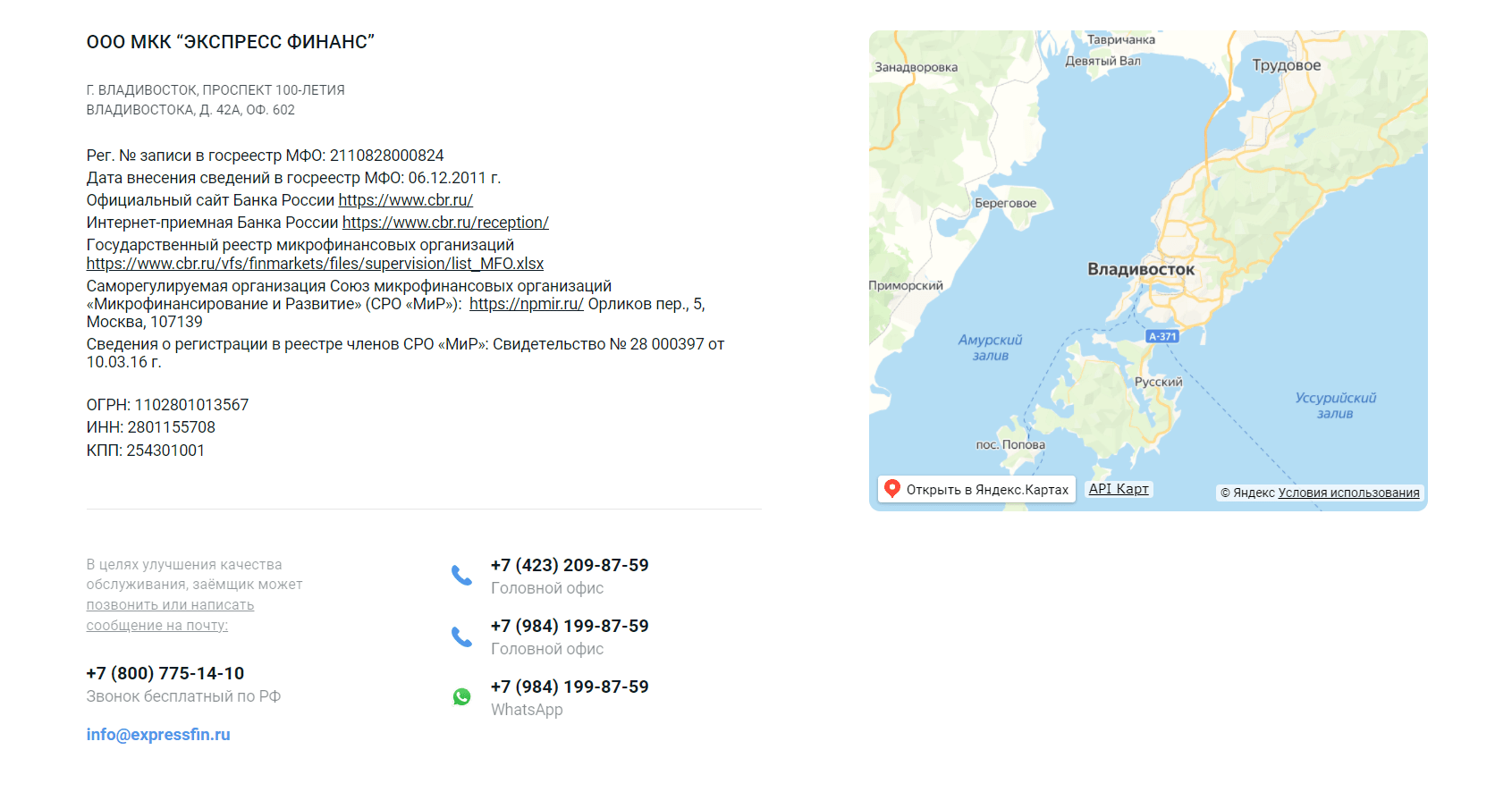Click Русский island label on map
Viewport: 1512px width, 792px height.
[x=1158, y=382]
